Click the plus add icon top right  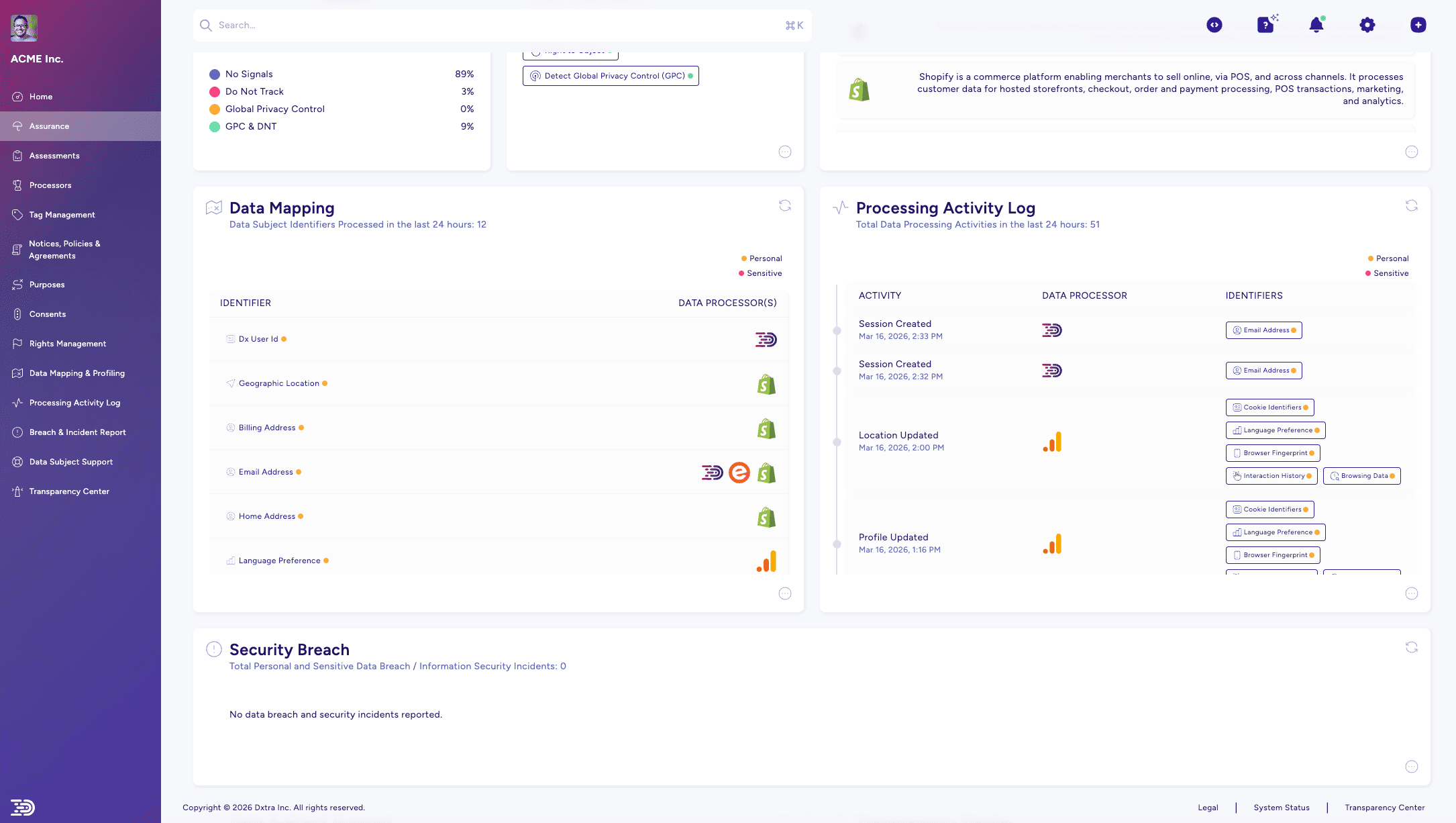pos(1418,26)
